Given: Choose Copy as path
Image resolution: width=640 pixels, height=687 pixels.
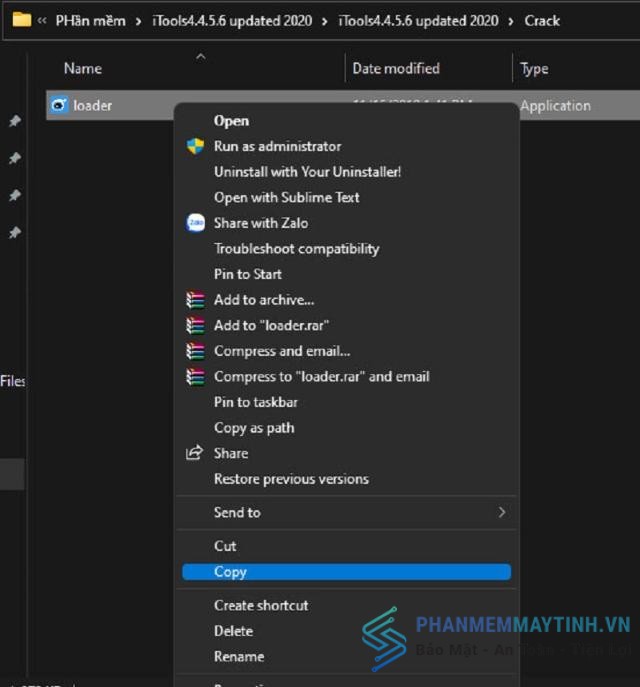Looking at the screenshot, I should (254, 428).
